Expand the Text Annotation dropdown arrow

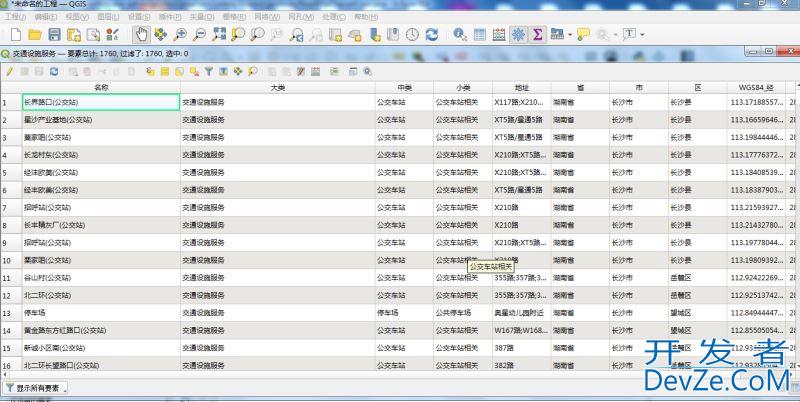tap(642, 35)
